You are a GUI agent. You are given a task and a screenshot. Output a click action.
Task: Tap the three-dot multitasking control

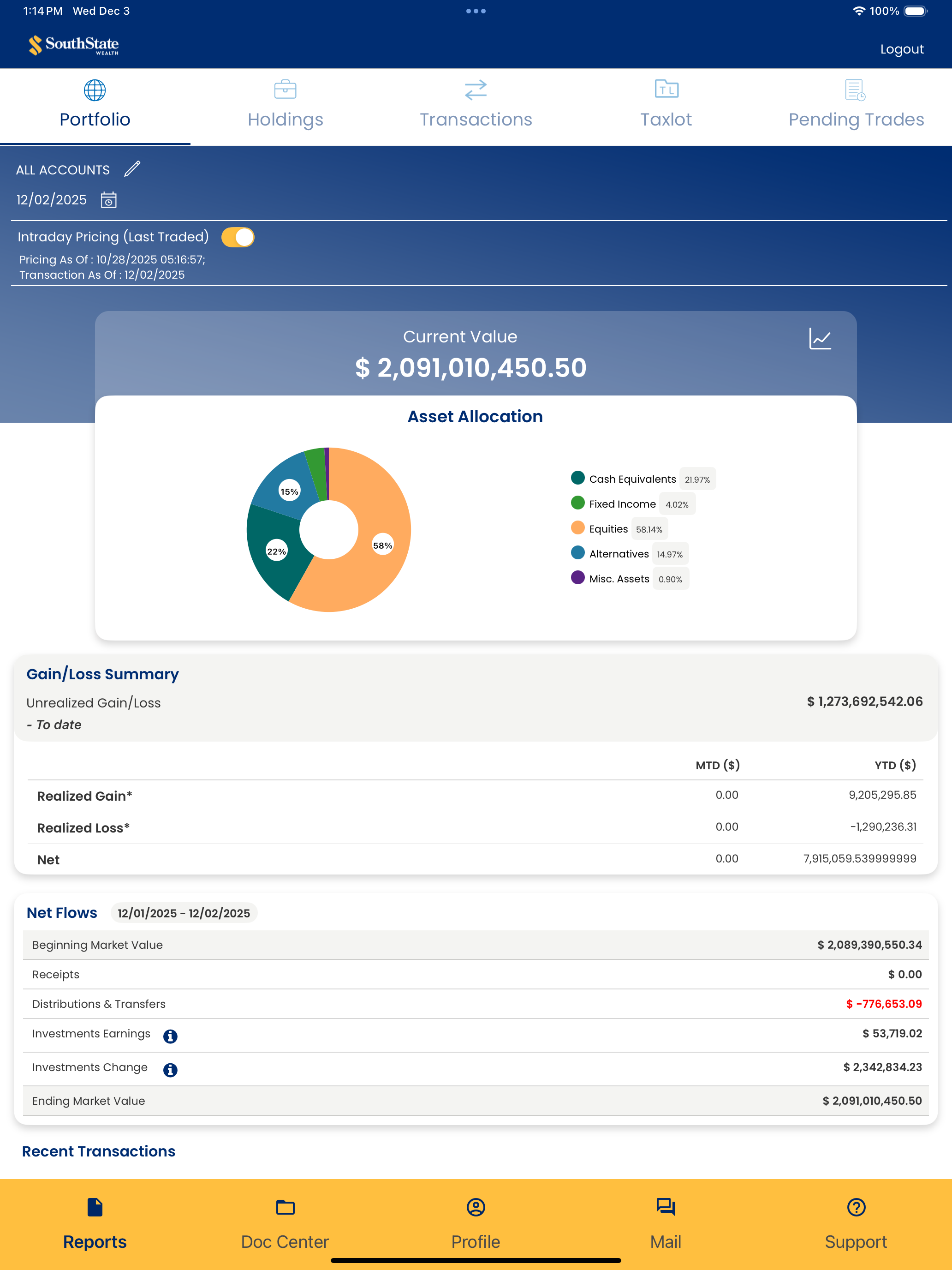point(476,11)
